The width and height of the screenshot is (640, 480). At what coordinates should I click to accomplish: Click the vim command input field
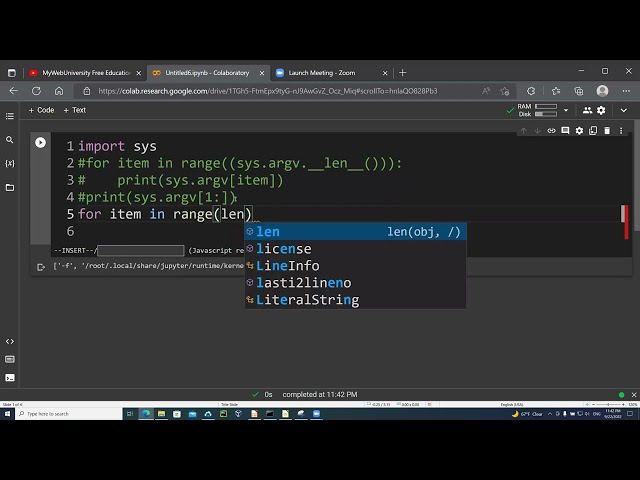(141, 250)
